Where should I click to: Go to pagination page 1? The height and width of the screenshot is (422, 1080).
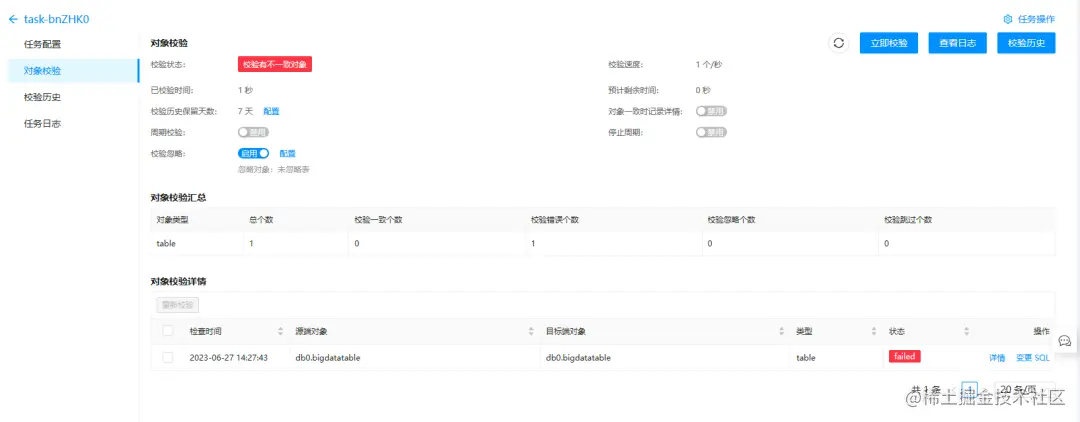[969, 389]
